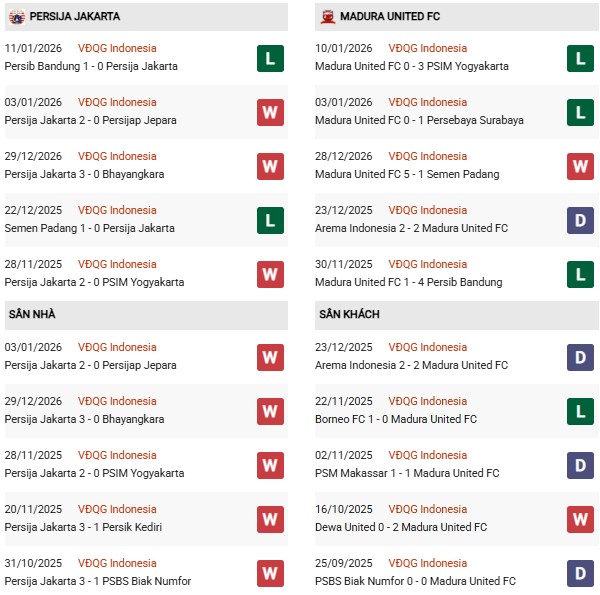Click the L badge for Borneo FC 1-0 match
The image size is (600, 595).
coord(580,411)
